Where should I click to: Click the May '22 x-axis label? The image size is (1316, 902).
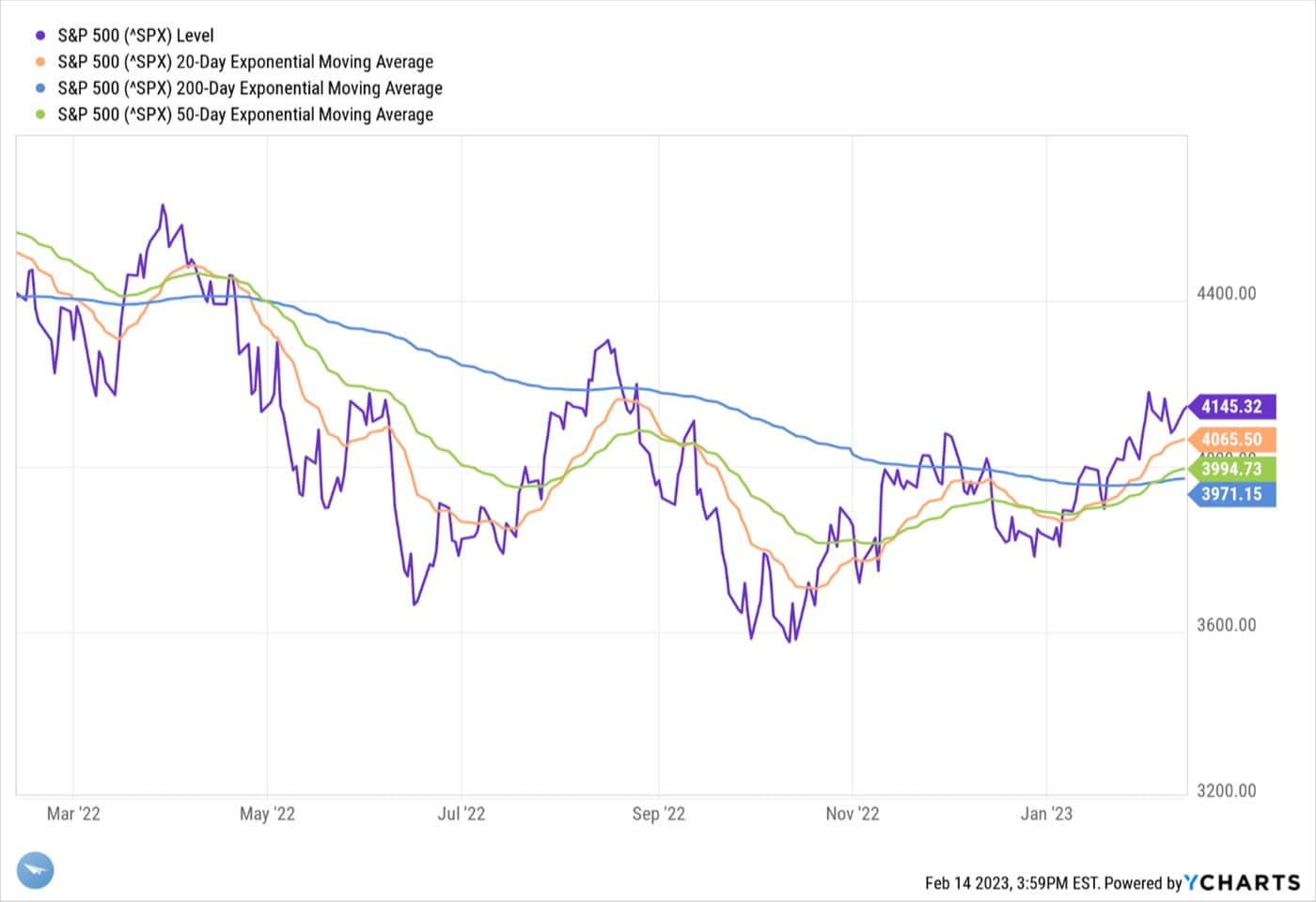pos(267,814)
